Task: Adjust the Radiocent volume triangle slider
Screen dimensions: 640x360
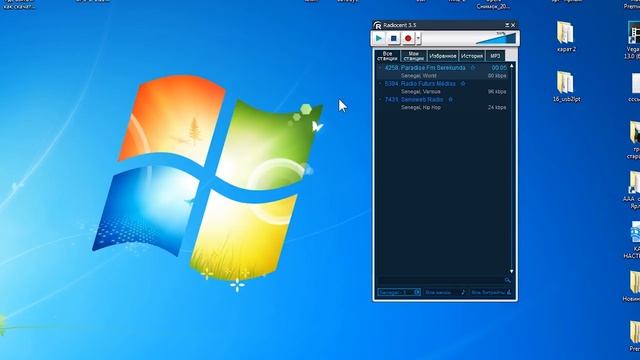Action: coord(496,38)
